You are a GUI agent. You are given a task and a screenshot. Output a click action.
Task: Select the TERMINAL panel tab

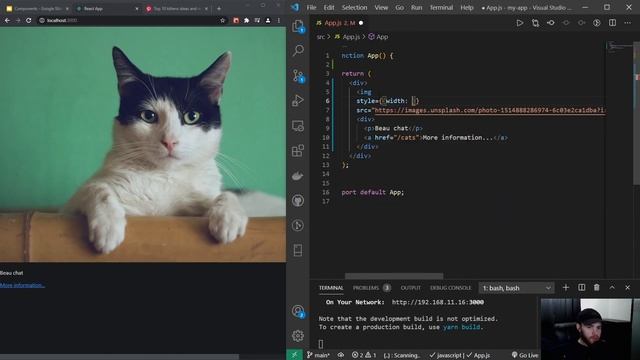[x=331, y=288]
